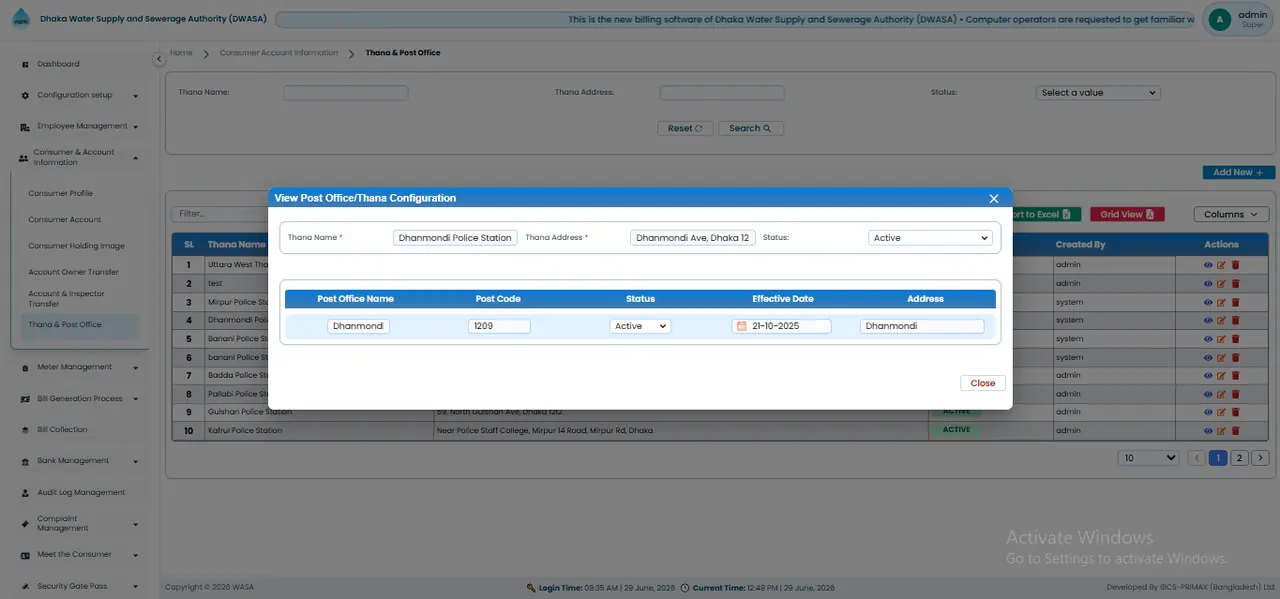Open the Bill Collection menu item
The height and width of the screenshot is (599, 1280).
[62, 430]
